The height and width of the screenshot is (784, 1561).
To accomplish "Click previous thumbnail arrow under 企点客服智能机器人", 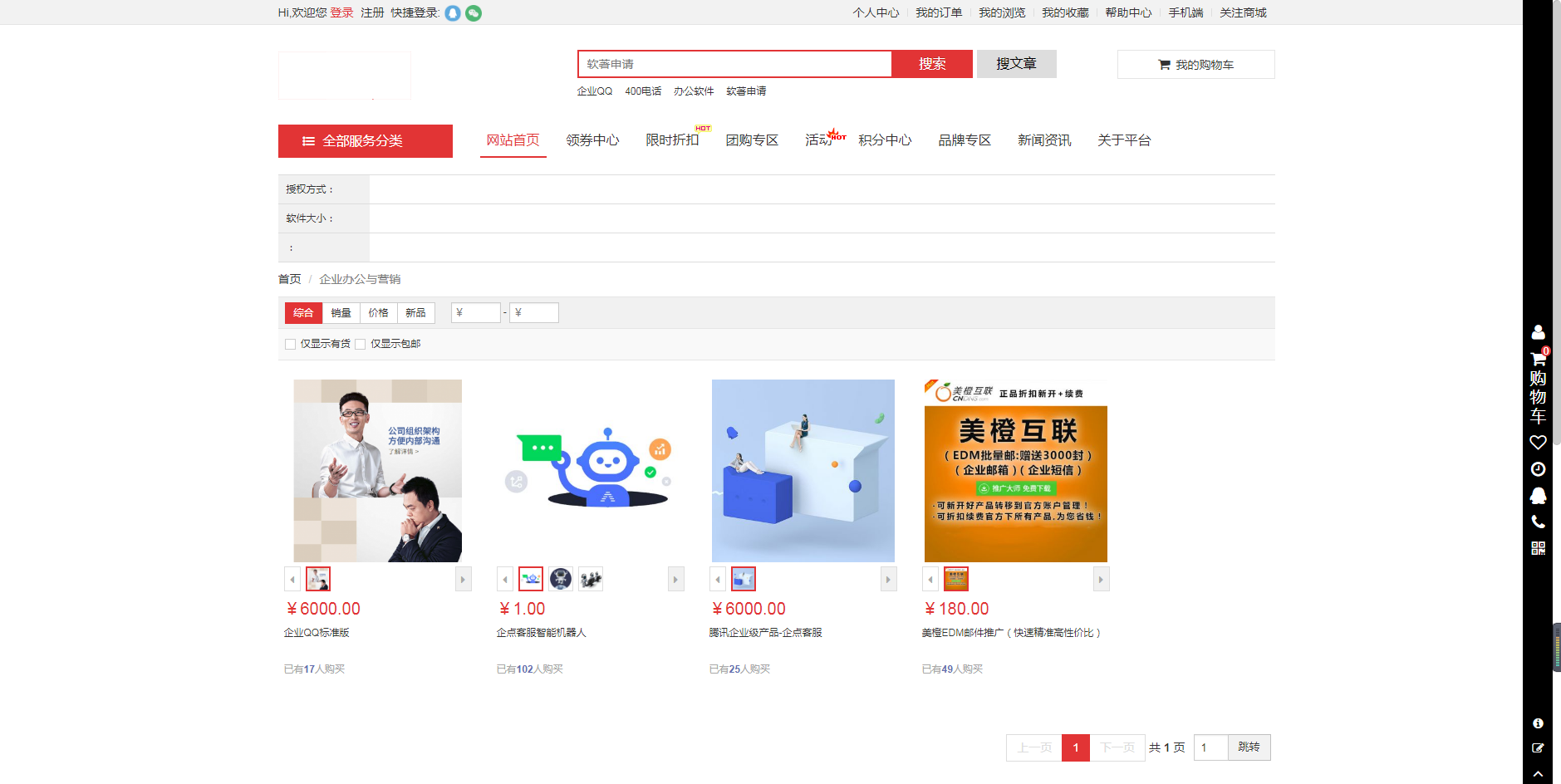I will tap(505, 579).
